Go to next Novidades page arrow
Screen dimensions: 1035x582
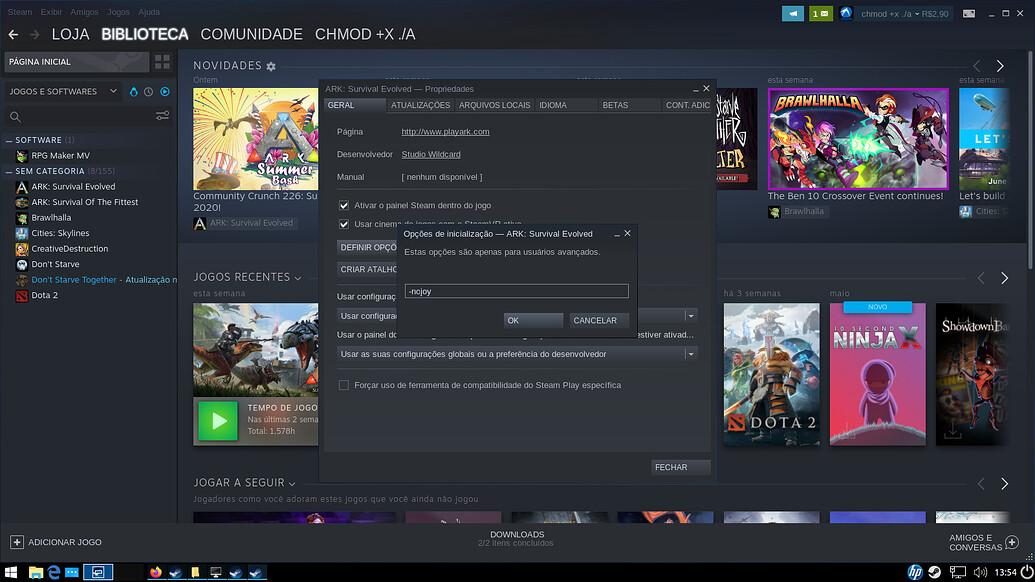(x=1000, y=66)
